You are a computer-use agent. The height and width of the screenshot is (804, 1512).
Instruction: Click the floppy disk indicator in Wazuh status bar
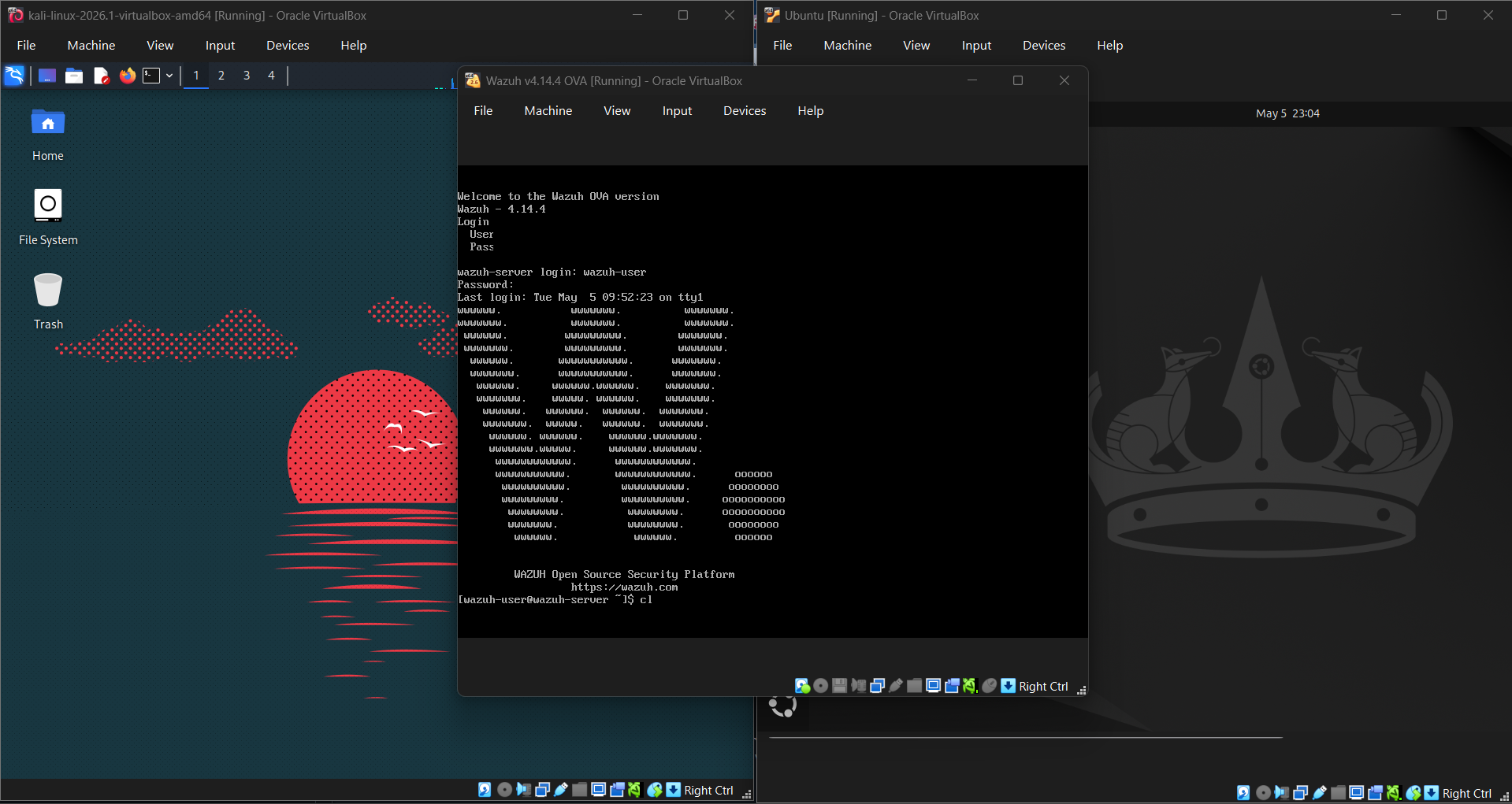coord(840,686)
